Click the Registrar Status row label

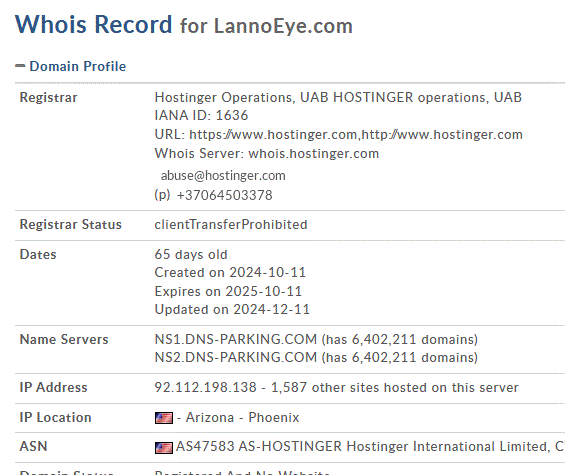click(x=70, y=224)
